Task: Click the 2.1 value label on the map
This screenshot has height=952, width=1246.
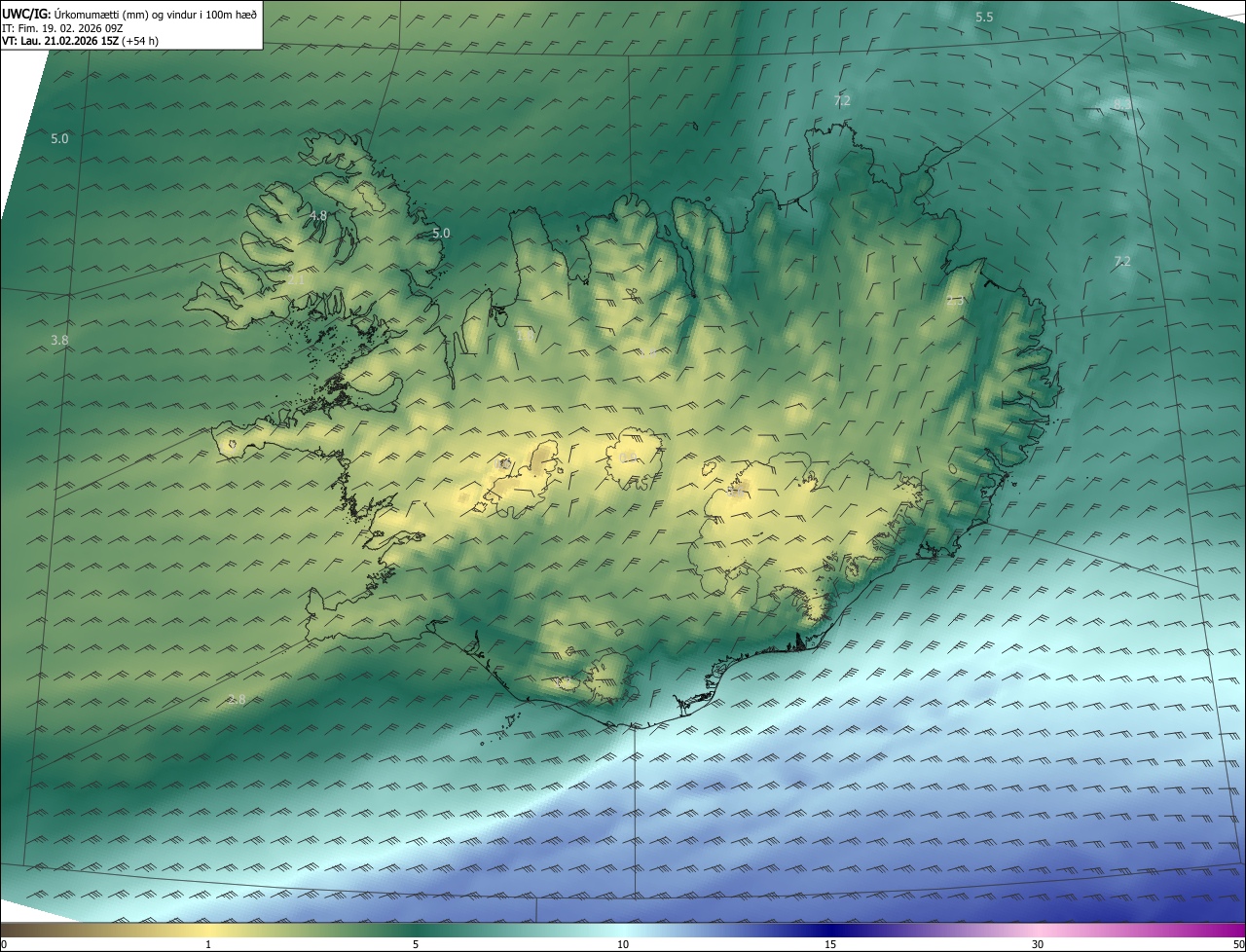Action: pyautogui.click(x=296, y=279)
